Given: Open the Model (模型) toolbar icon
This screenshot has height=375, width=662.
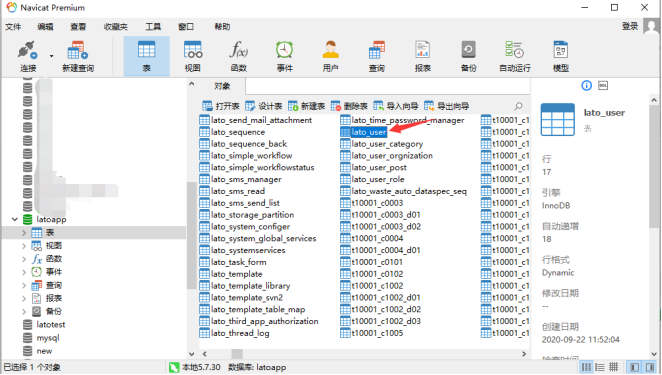Looking at the screenshot, I should pos(561,56).
